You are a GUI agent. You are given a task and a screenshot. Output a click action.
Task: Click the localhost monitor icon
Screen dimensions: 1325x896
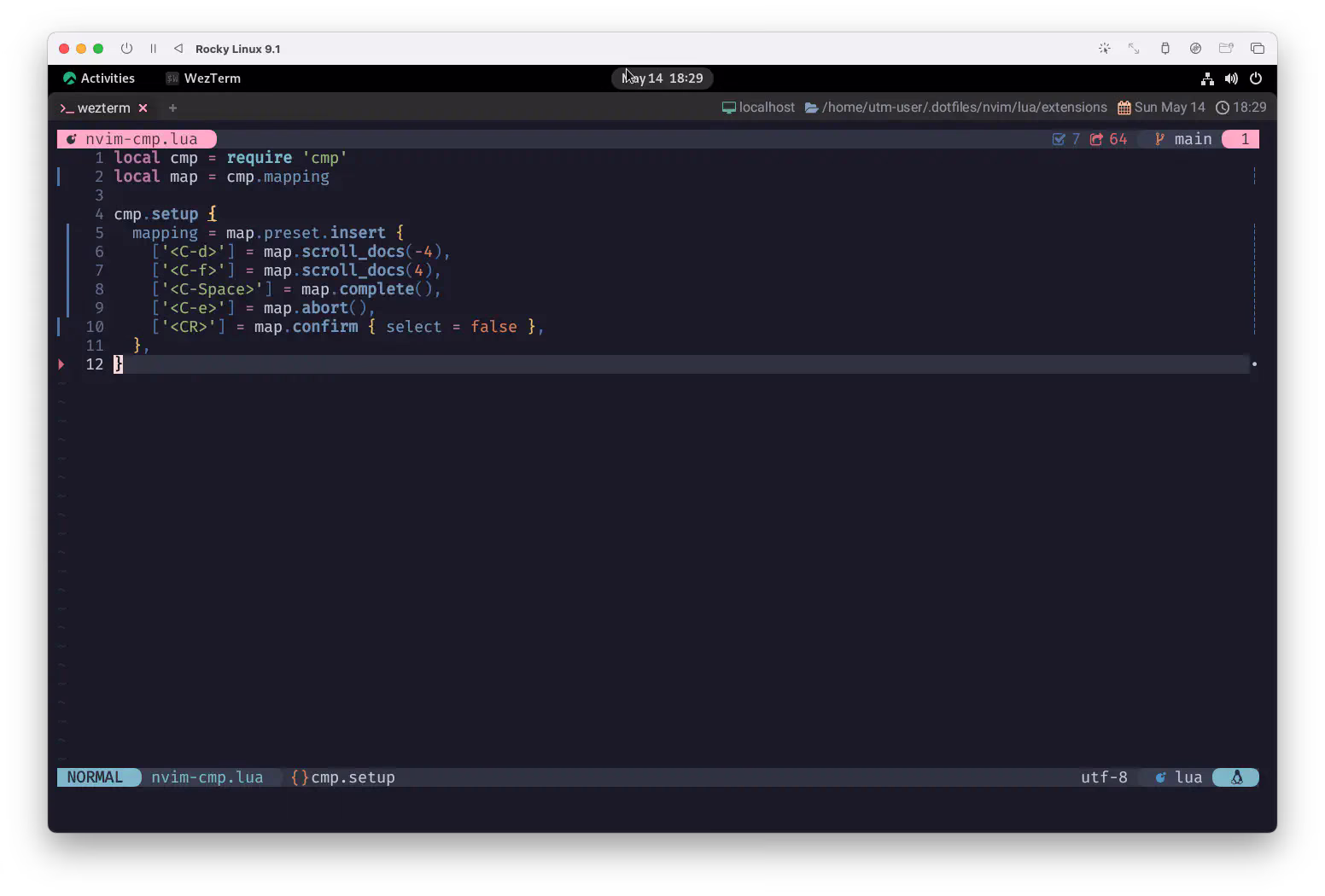tap(729, 108)
